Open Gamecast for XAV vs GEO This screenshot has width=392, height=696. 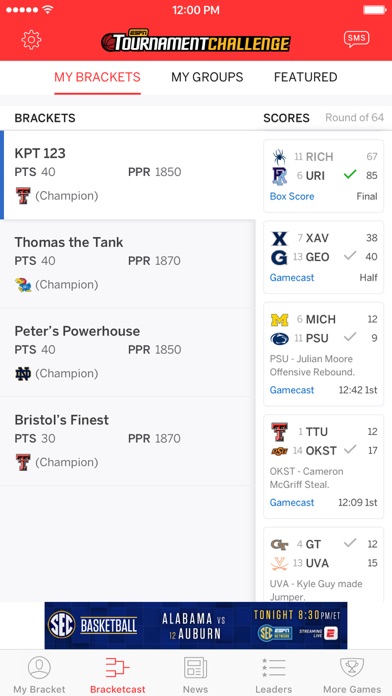point(292,278)
